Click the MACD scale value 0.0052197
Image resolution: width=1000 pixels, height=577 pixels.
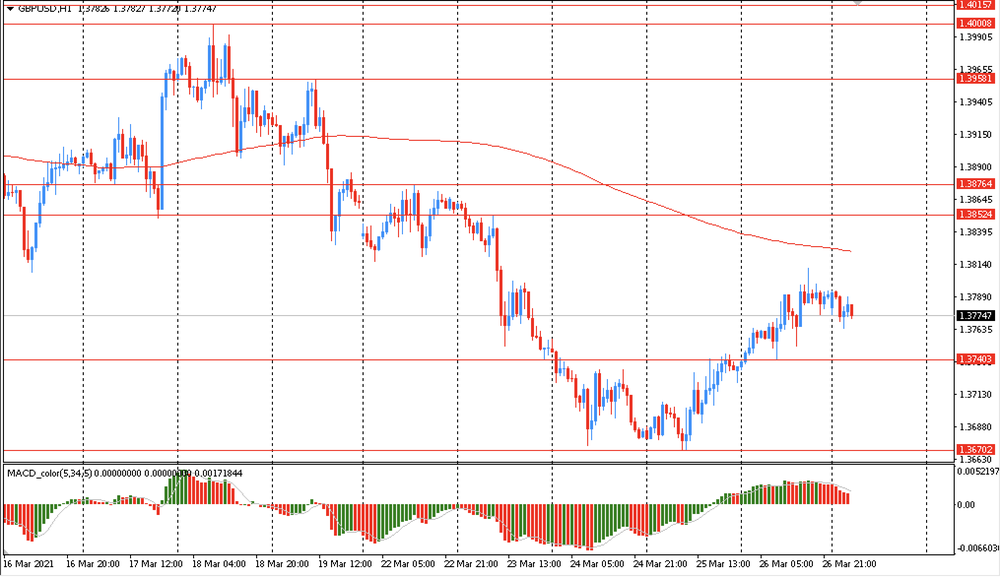(x=979, y=472)
